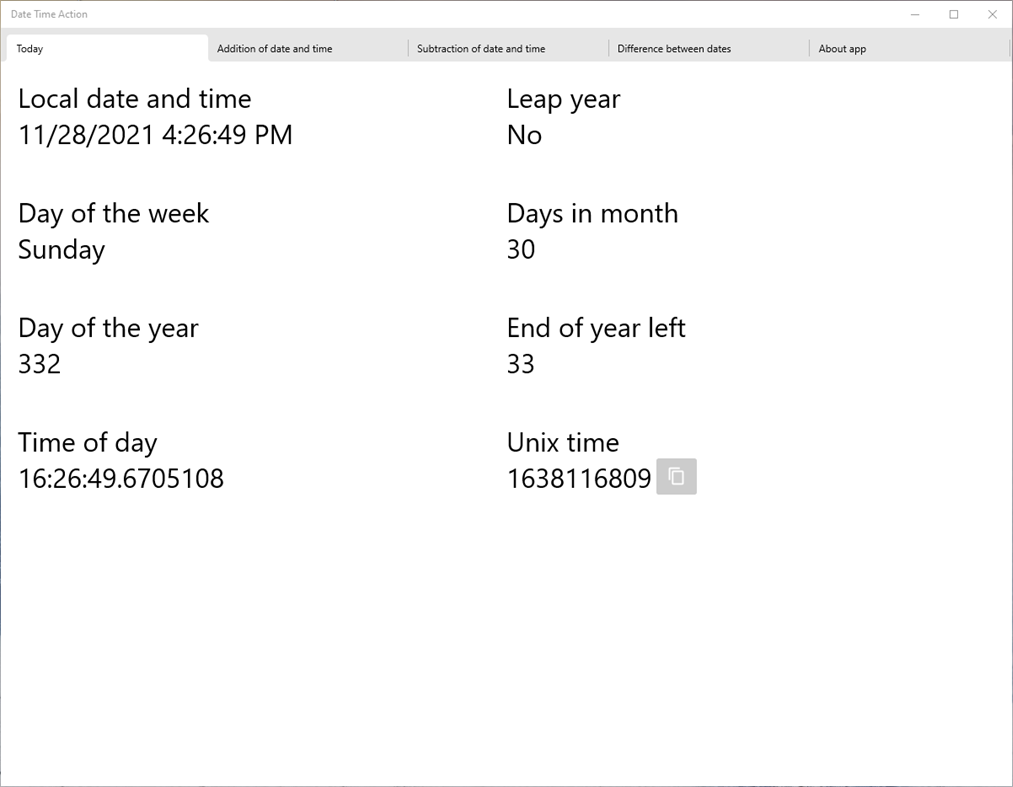Click the Leap year result showing No
Image resolution: width=1013 pixels, height=787 pixels.
524,135
